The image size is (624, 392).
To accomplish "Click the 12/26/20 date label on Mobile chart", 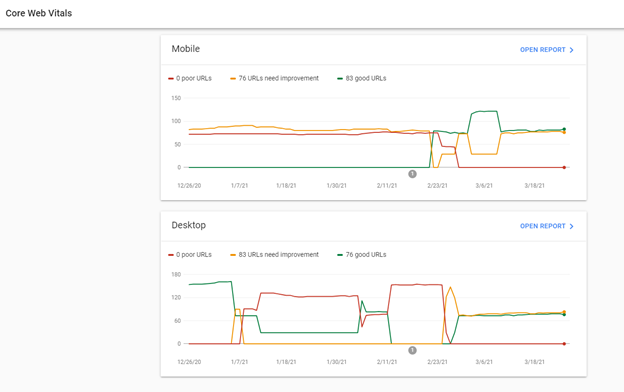I will tap(189, 186).
